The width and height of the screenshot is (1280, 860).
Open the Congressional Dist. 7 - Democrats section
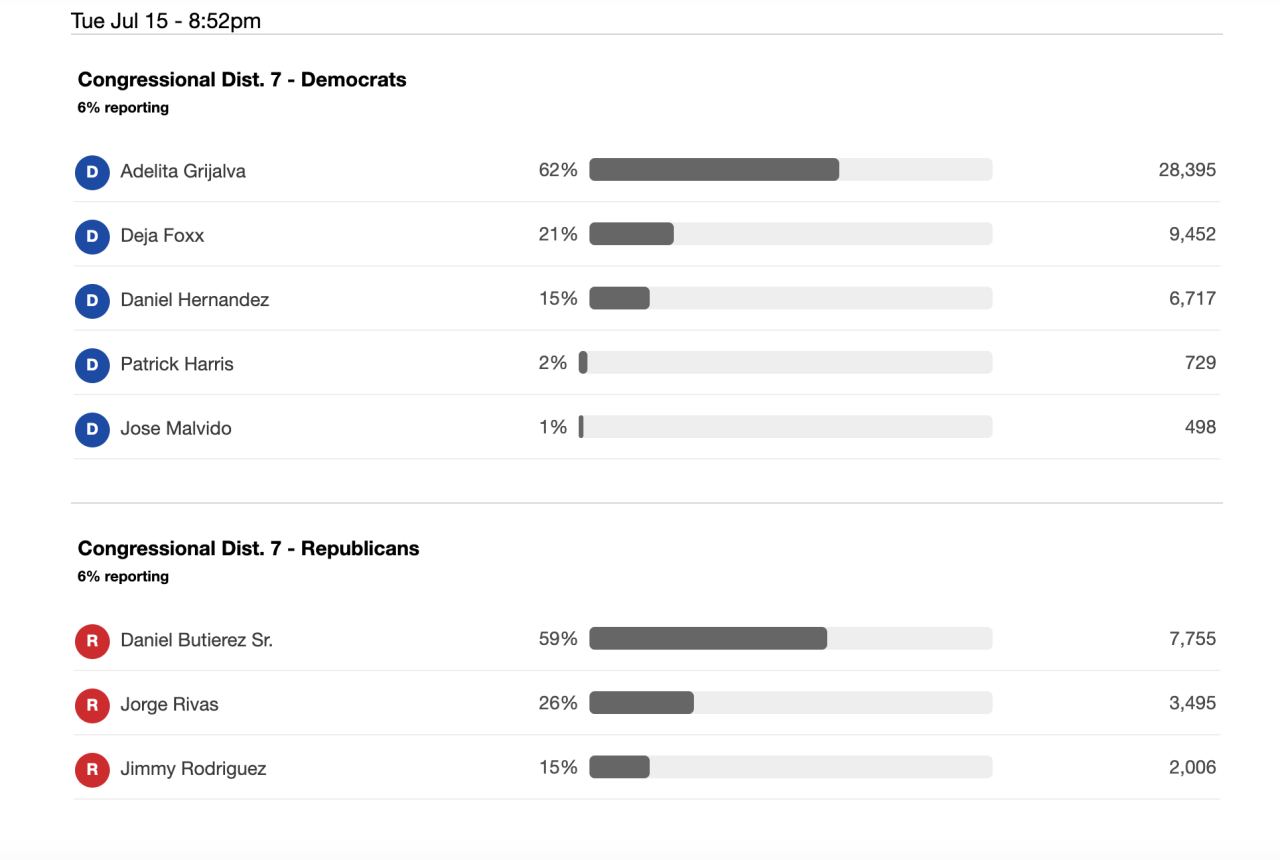click(241, 79)
